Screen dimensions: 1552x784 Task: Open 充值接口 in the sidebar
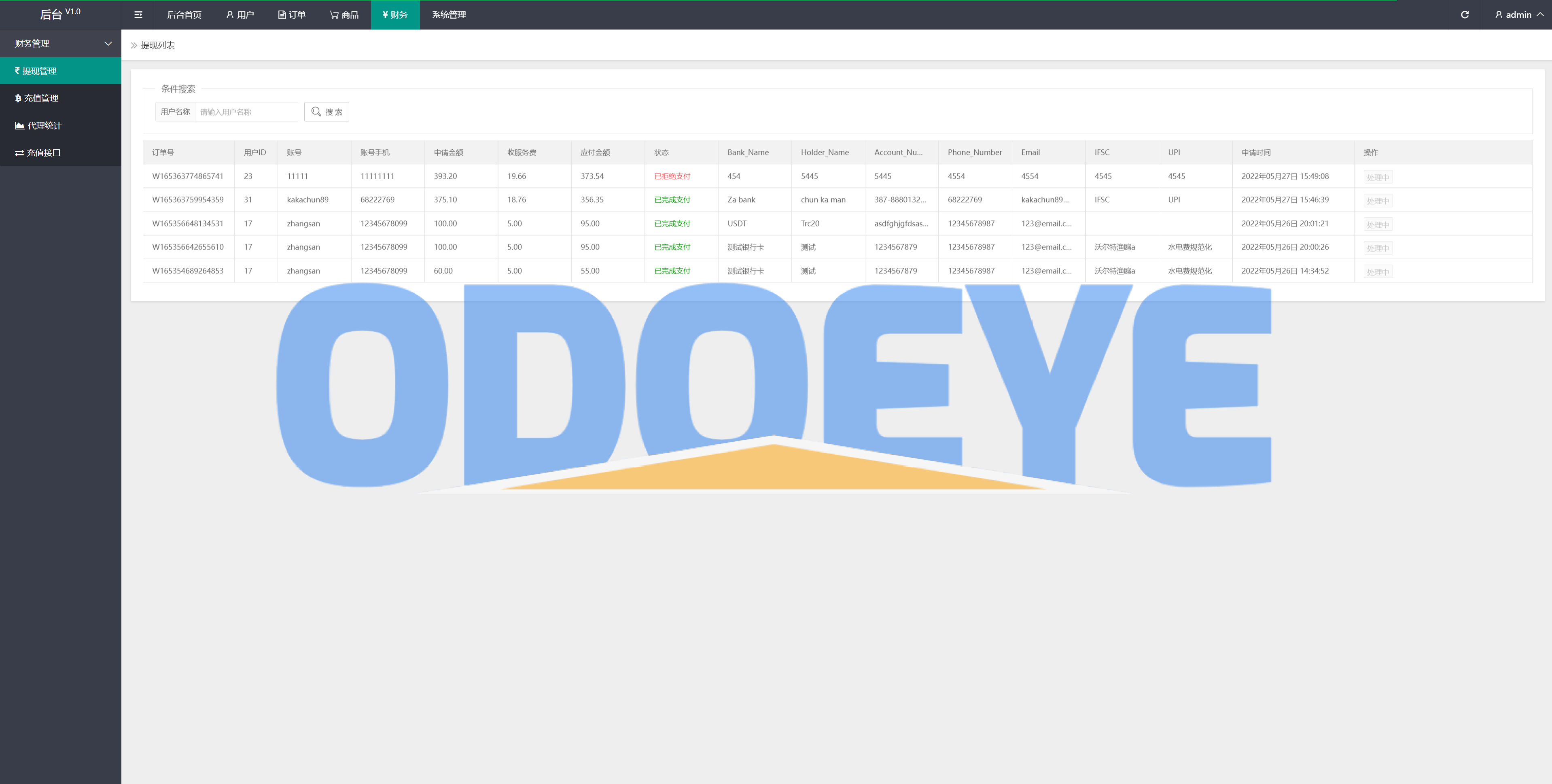tap(60, 153)
